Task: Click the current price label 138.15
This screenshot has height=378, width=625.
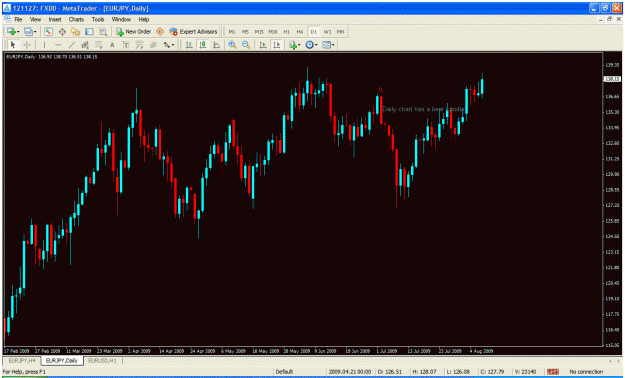Action: [x=612, y=79]
